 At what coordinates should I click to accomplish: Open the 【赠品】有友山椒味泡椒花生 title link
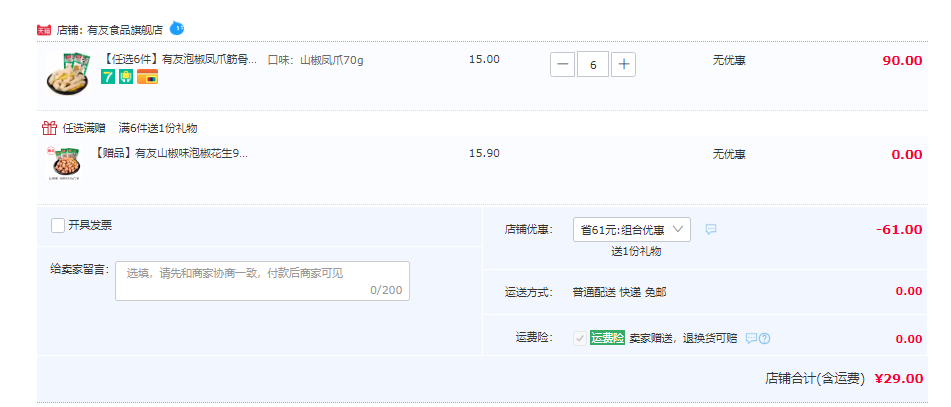(171, 153)
